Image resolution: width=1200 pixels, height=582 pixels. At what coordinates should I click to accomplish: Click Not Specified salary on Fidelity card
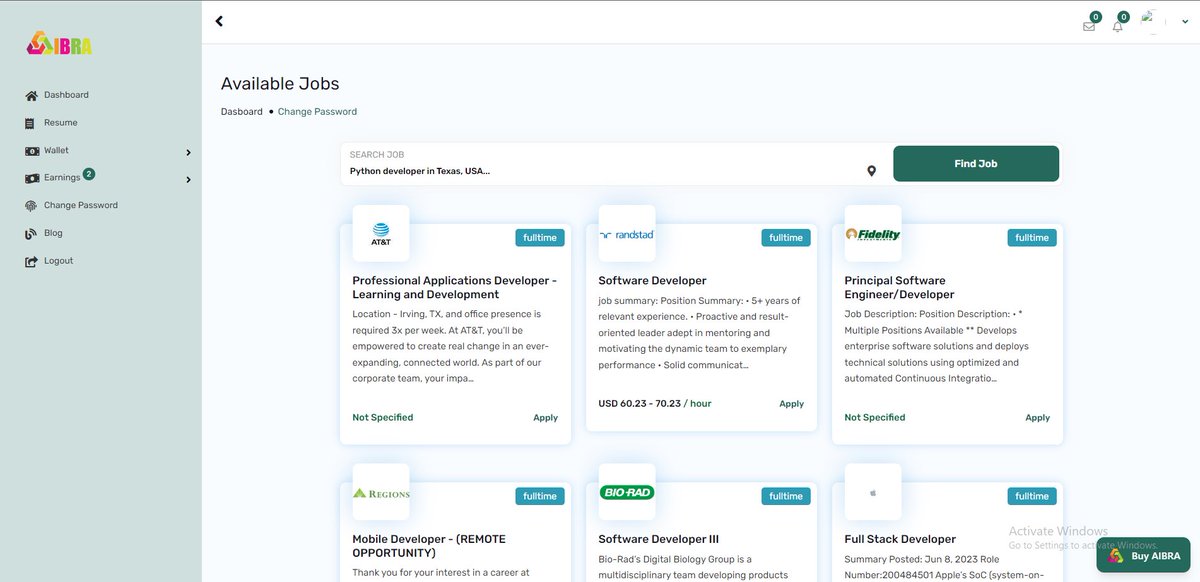(875, 418)
